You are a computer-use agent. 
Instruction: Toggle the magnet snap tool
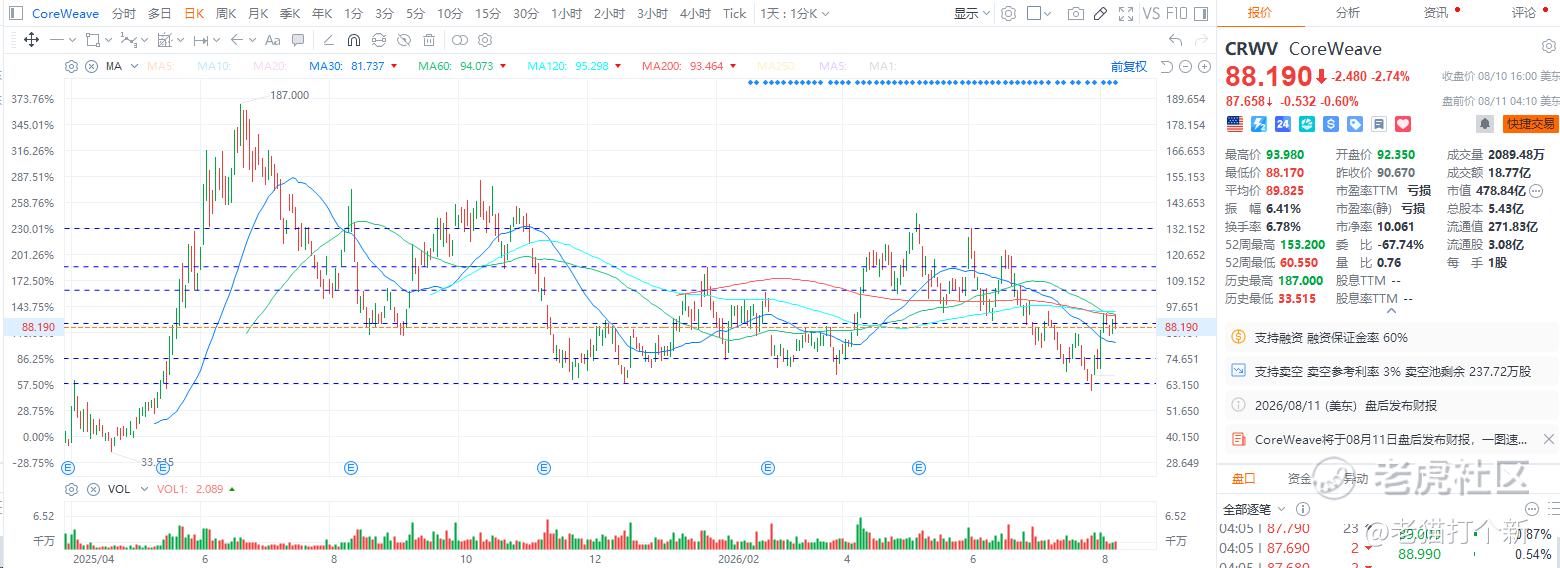353,40
